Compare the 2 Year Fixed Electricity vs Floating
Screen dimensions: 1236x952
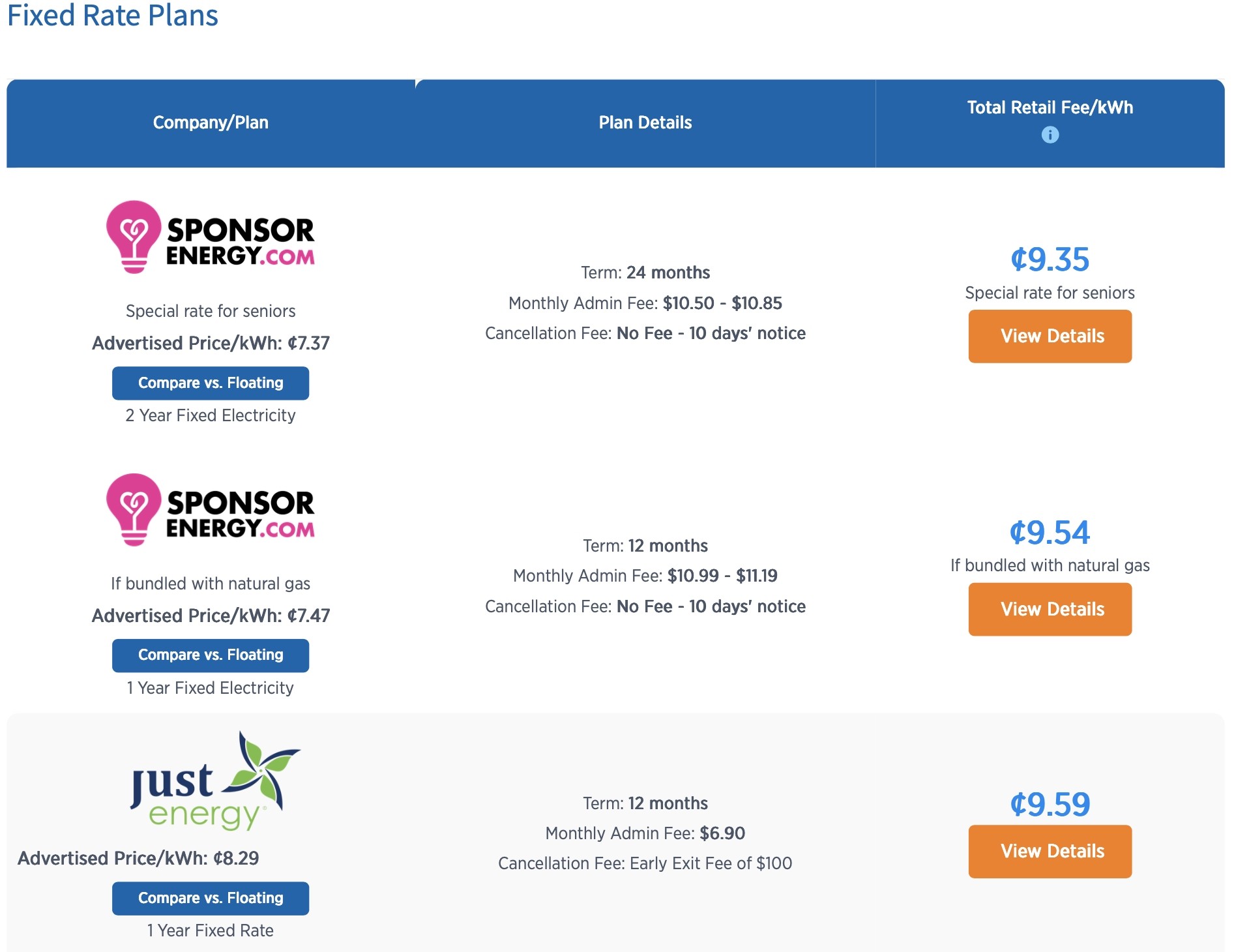pyautogui.click(x=210, y=383)
